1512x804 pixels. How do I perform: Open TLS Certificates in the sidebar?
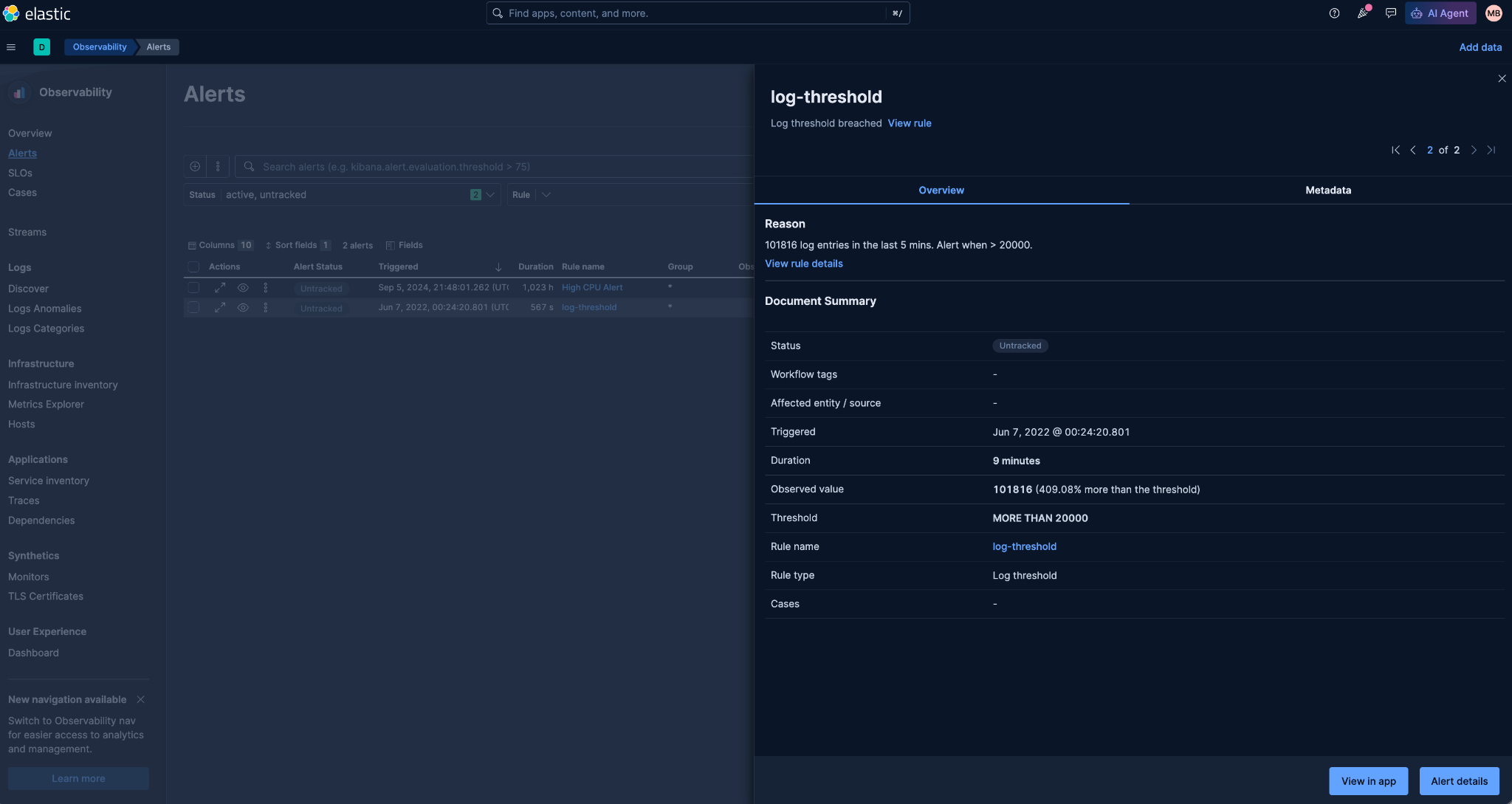46,597
